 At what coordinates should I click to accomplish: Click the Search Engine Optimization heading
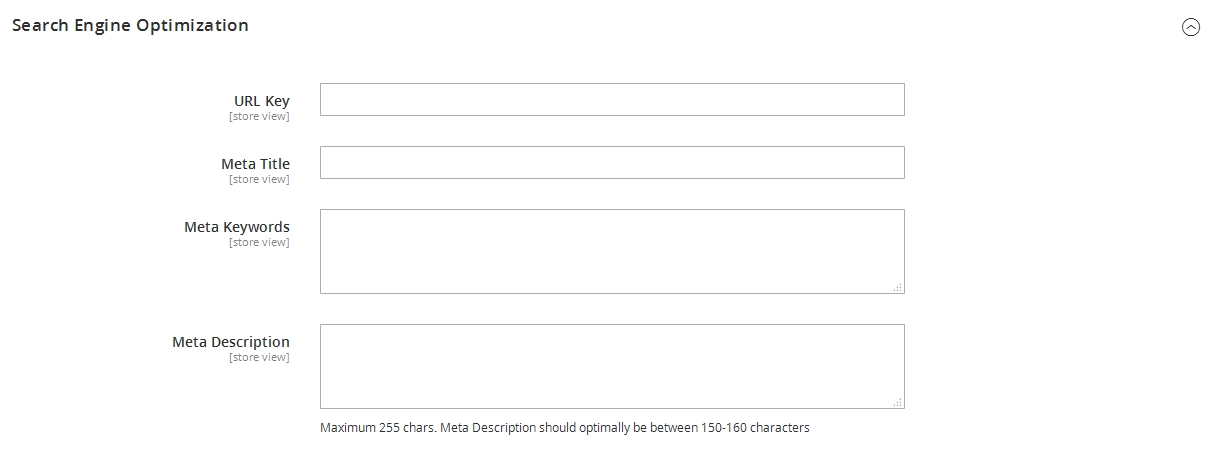[x=130, y=26]
